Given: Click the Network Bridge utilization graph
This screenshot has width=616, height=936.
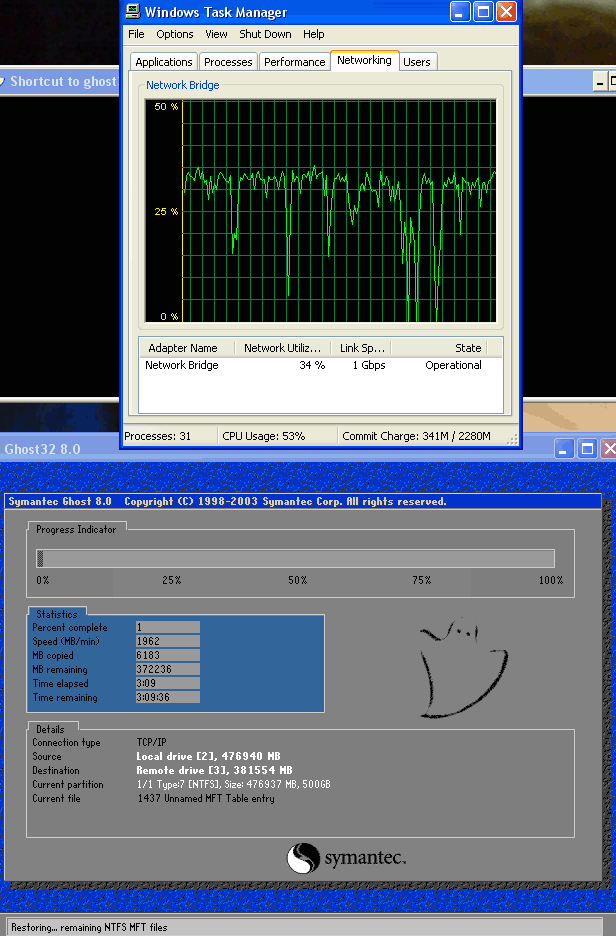Looking at the screenshot, I should [321, 211].
